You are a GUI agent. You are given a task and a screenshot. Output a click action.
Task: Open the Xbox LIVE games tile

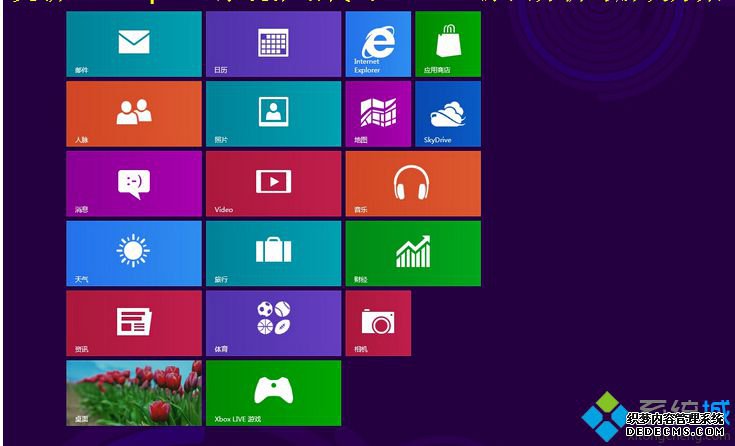click(x=274, y=393)
